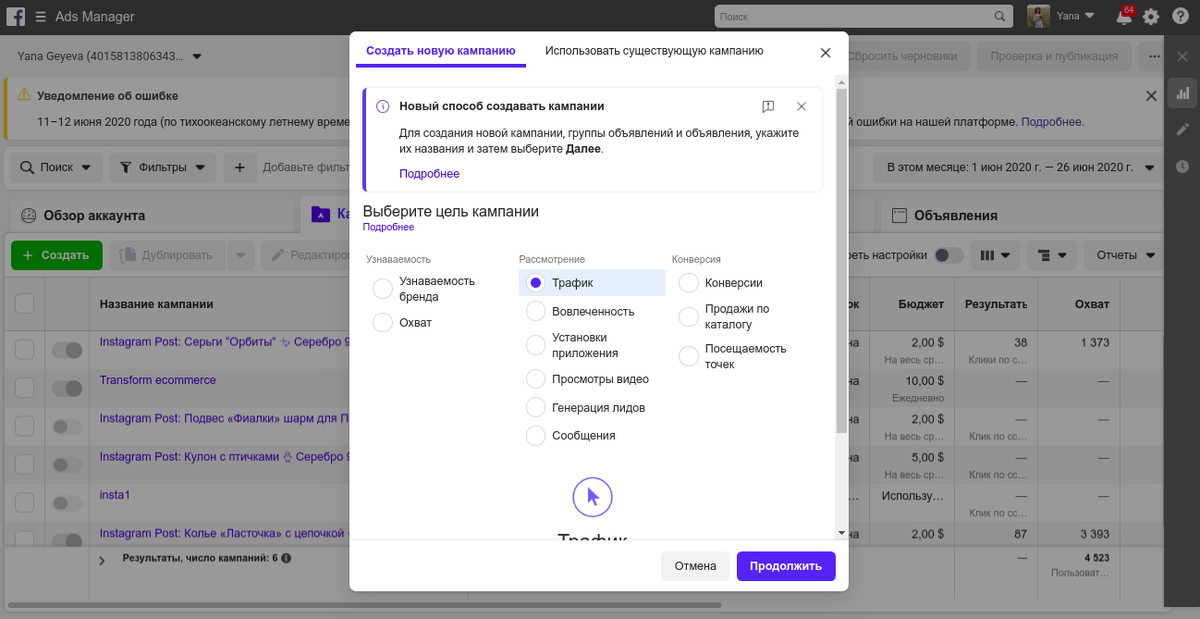1200x619 pixels.
Task: Click the dialog vertical scrollbar
Action: (841, 260)
